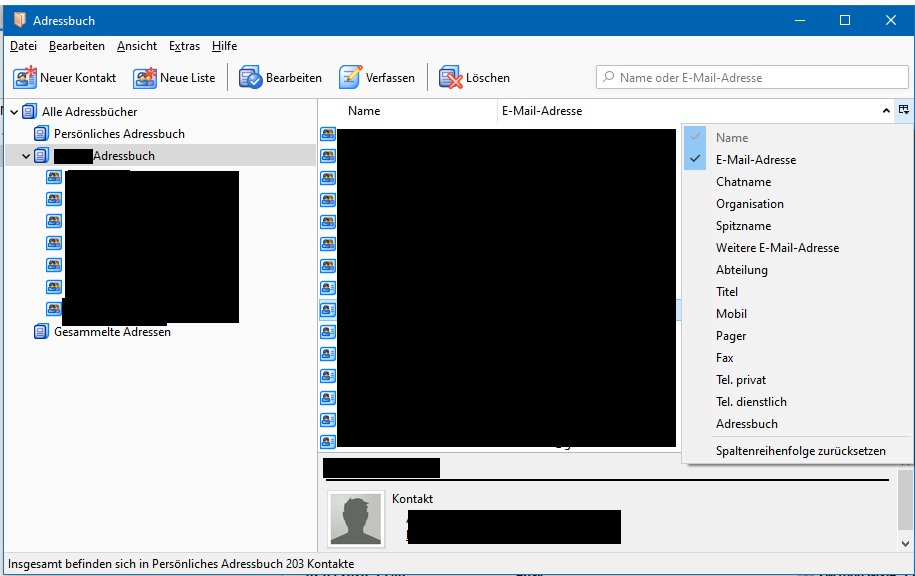
Task: Sort contacts by the Name column header
Action: click(x=364, y=111)
